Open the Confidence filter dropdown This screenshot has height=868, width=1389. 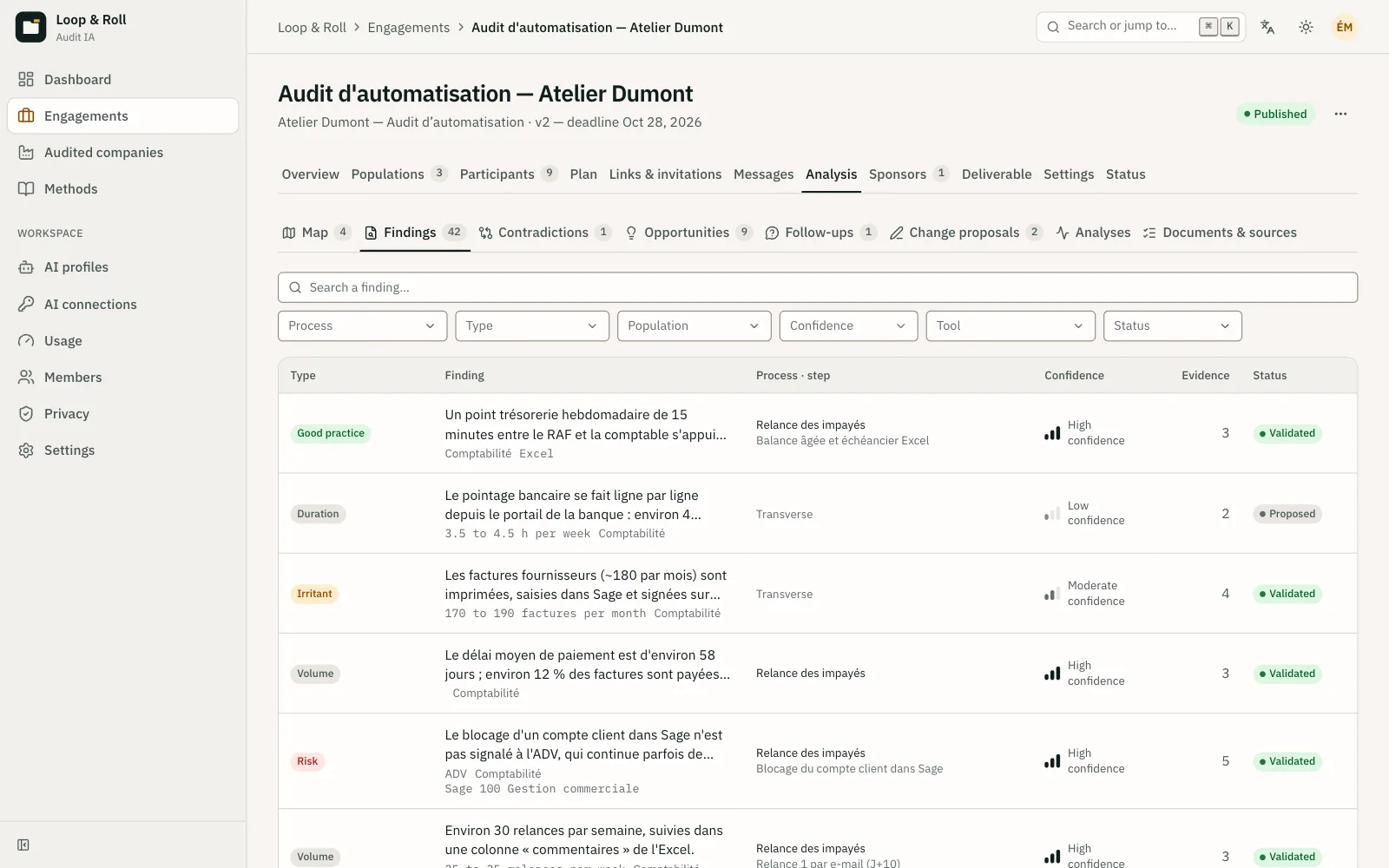[x=848, y=325]
